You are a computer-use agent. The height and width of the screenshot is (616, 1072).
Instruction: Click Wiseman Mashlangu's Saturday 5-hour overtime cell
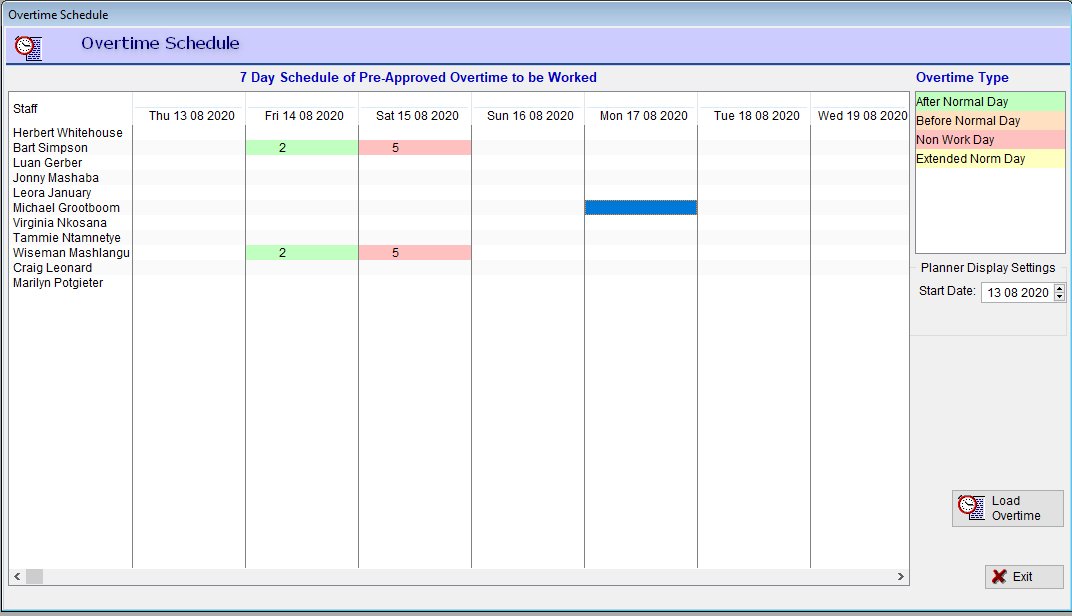pyautogui.click(x=415, y=253)
